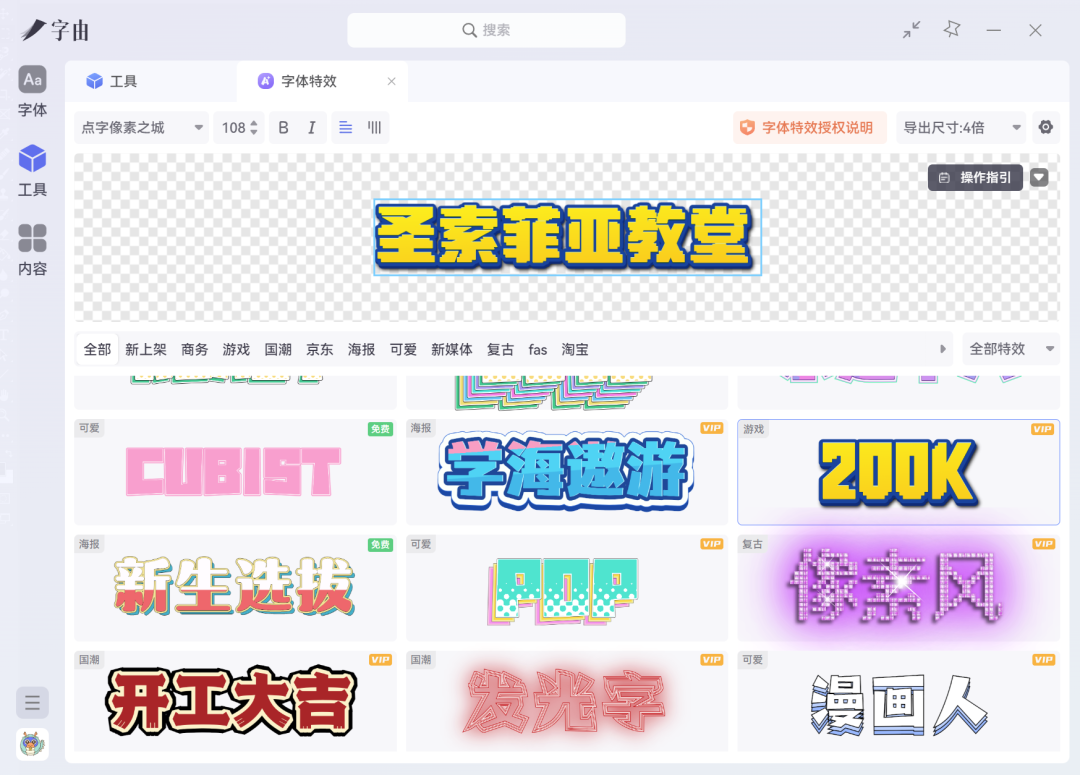
Task: Open the settings gear icon
Action: (1046, 127)
